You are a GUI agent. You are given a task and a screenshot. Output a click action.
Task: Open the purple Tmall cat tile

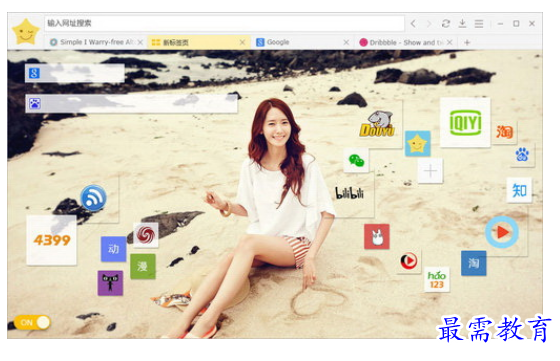click(x=110, y=283)
